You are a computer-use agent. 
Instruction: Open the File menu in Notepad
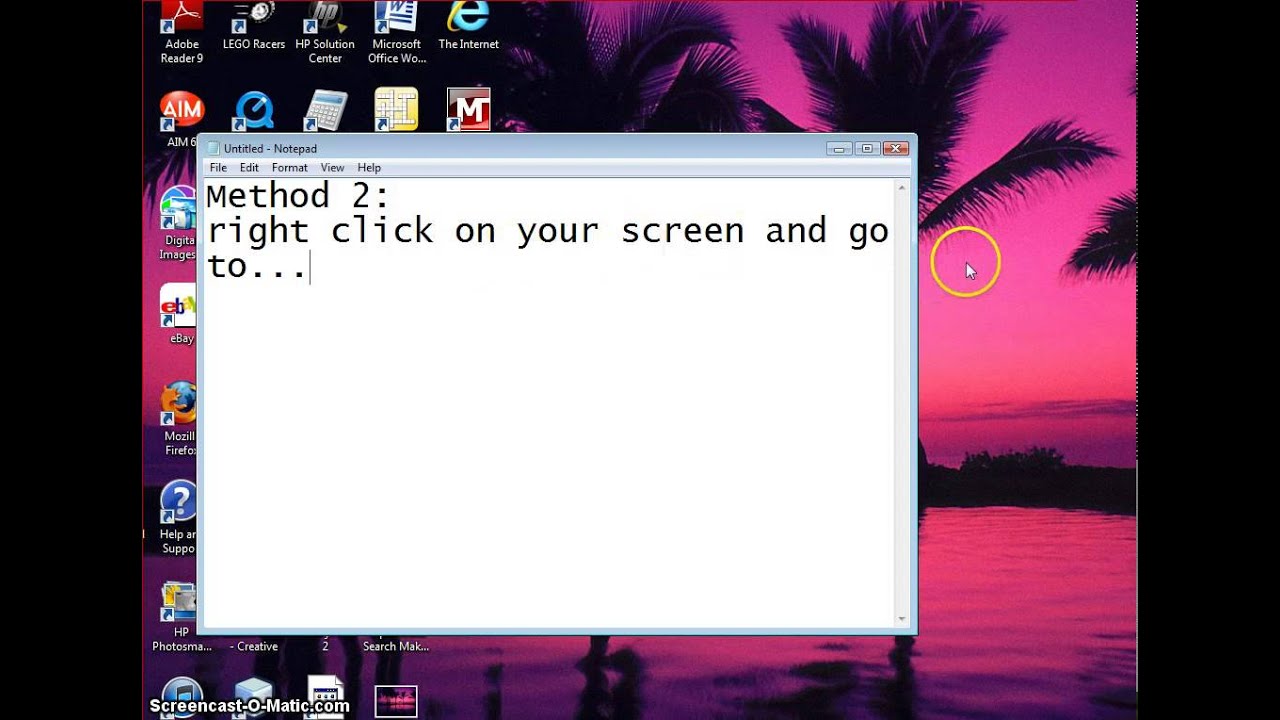tap(218, 168)
